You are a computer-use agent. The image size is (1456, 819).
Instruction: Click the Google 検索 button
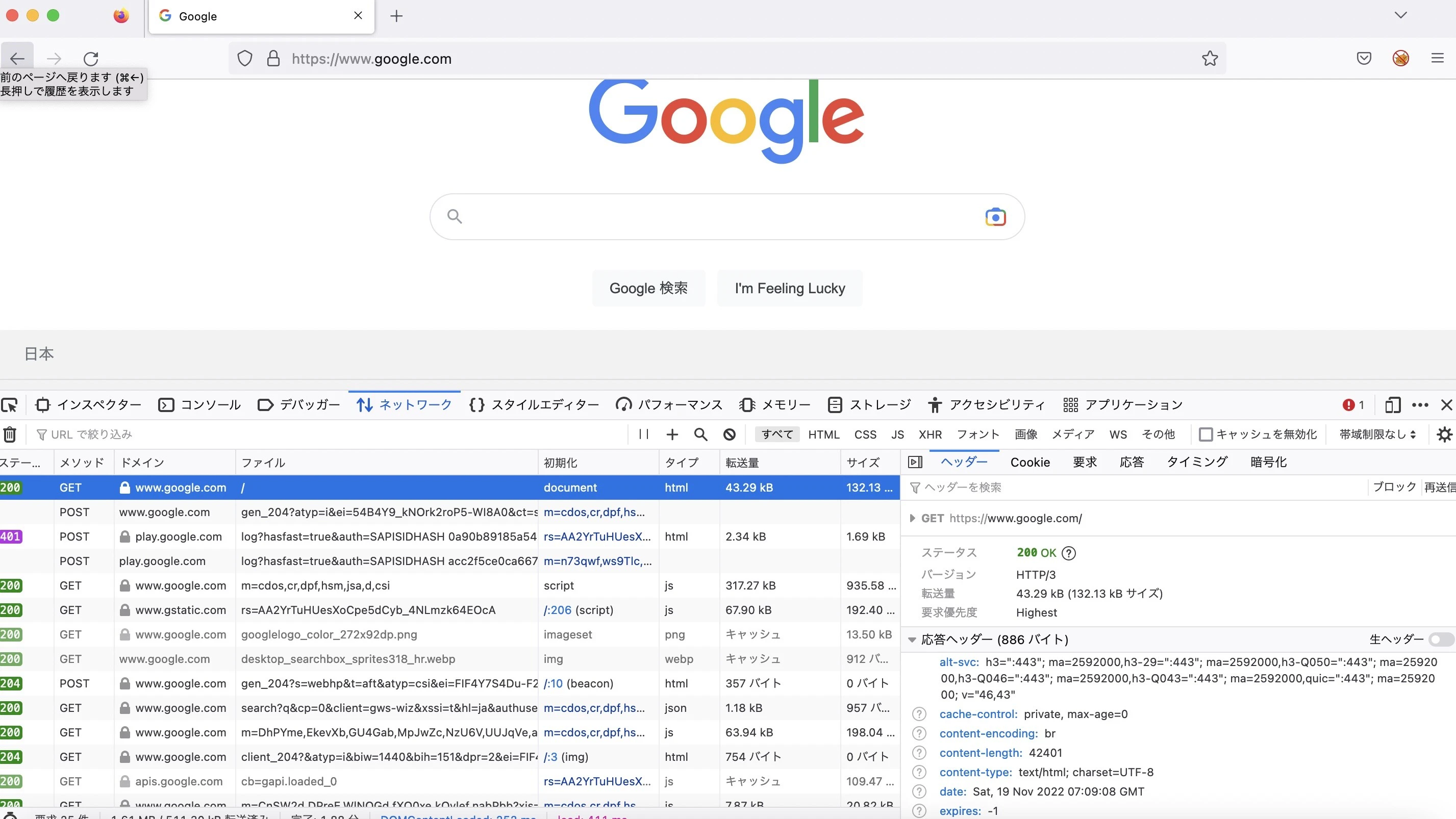click(648, 288)
